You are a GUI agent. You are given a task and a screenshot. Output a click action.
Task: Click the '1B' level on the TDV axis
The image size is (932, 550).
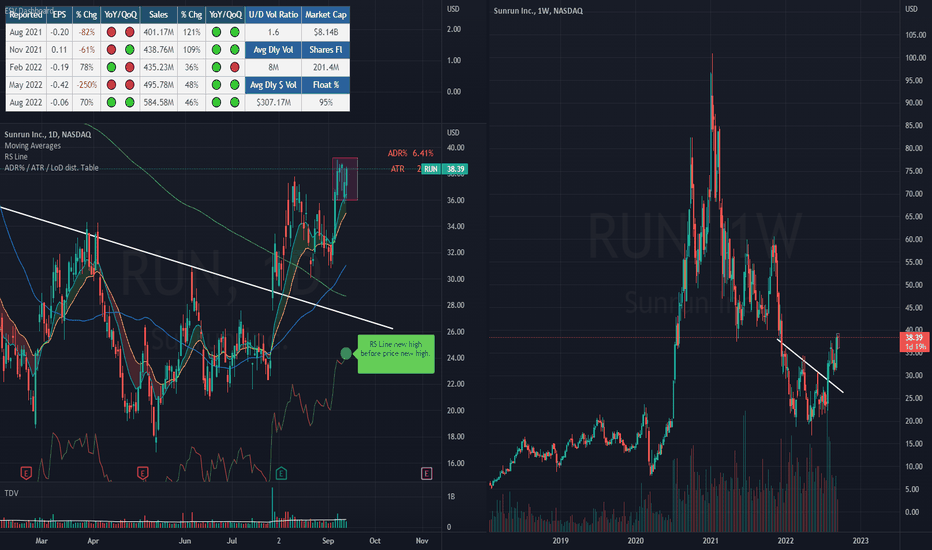451,496
